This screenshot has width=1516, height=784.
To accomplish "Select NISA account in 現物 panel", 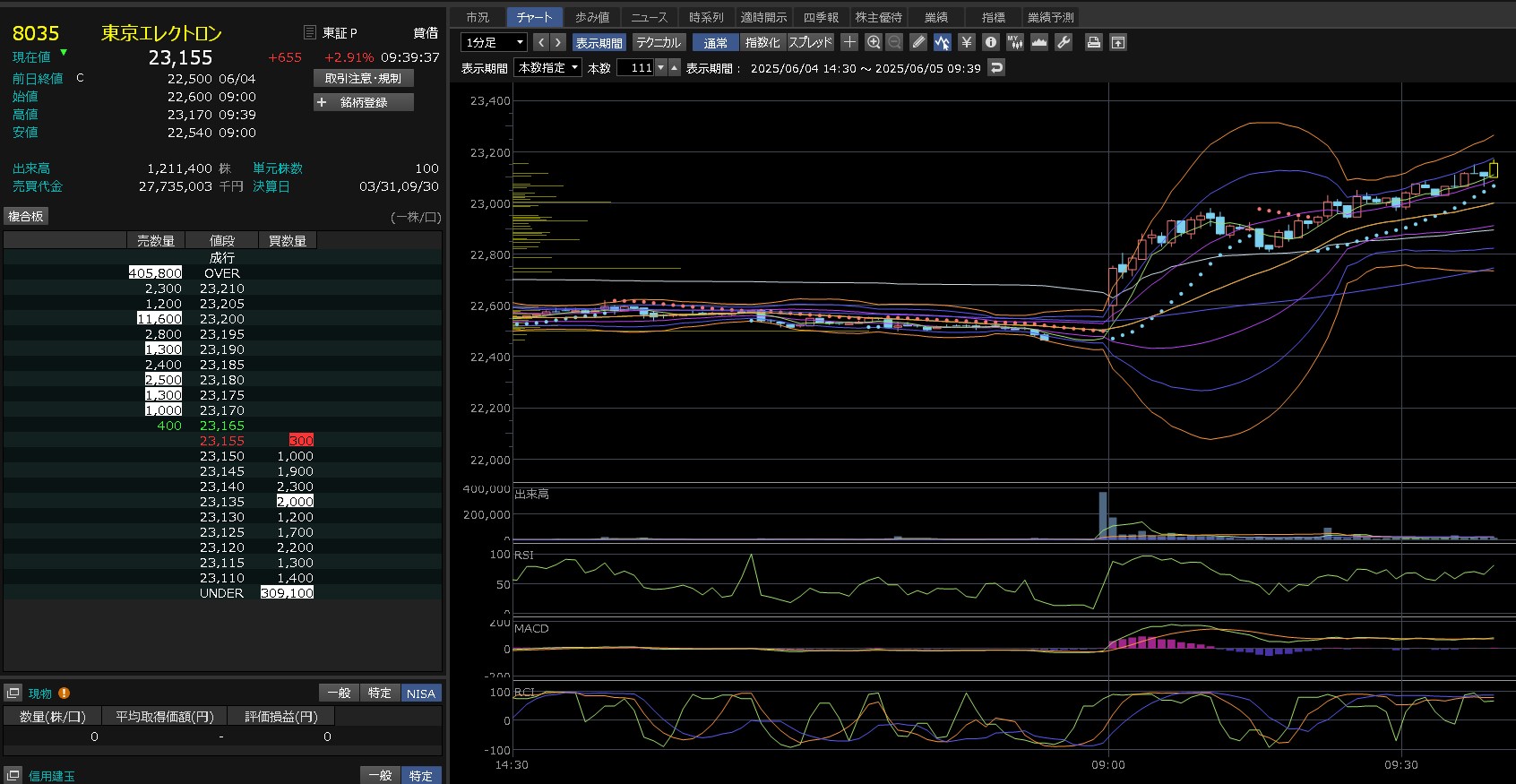I will click(x=421, y=693).
